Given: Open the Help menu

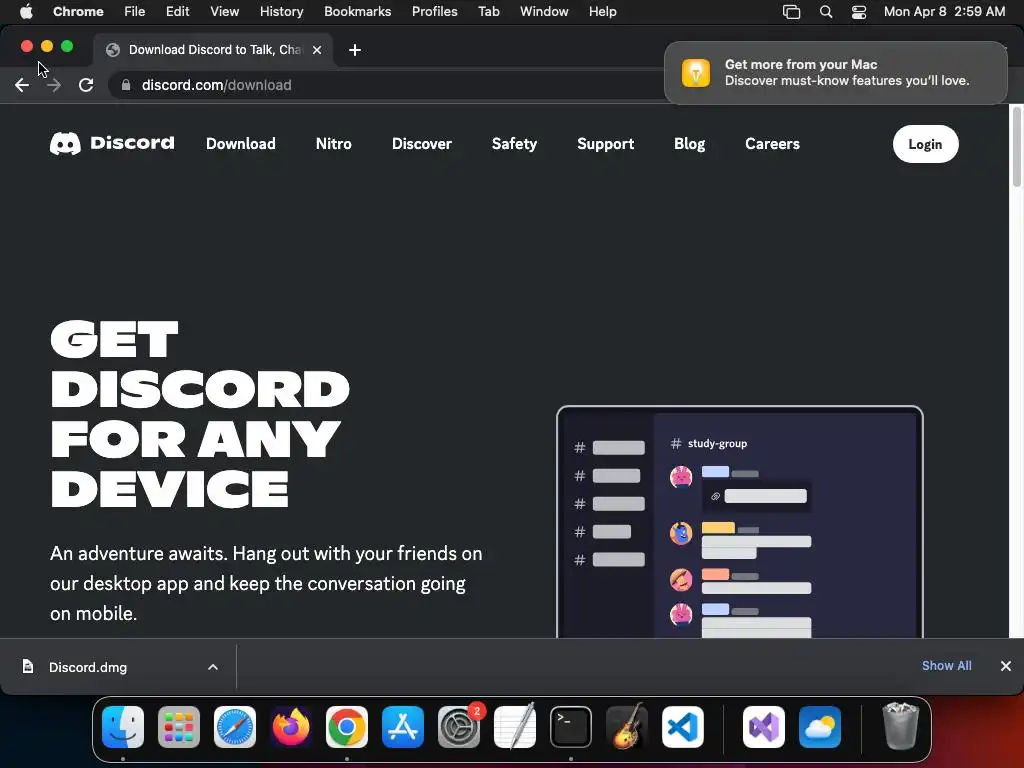Looking at the screenshot, I should (x=602, y=11).
